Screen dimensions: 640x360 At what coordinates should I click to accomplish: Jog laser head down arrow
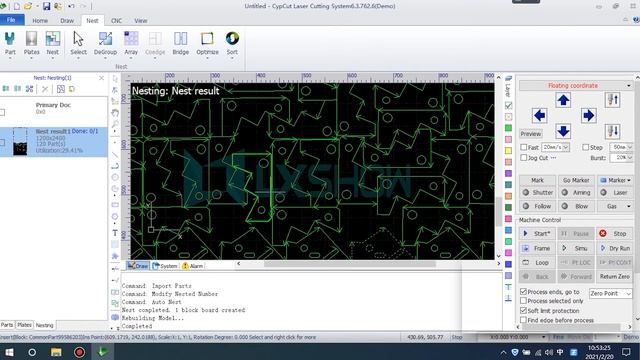coord(563,131)
